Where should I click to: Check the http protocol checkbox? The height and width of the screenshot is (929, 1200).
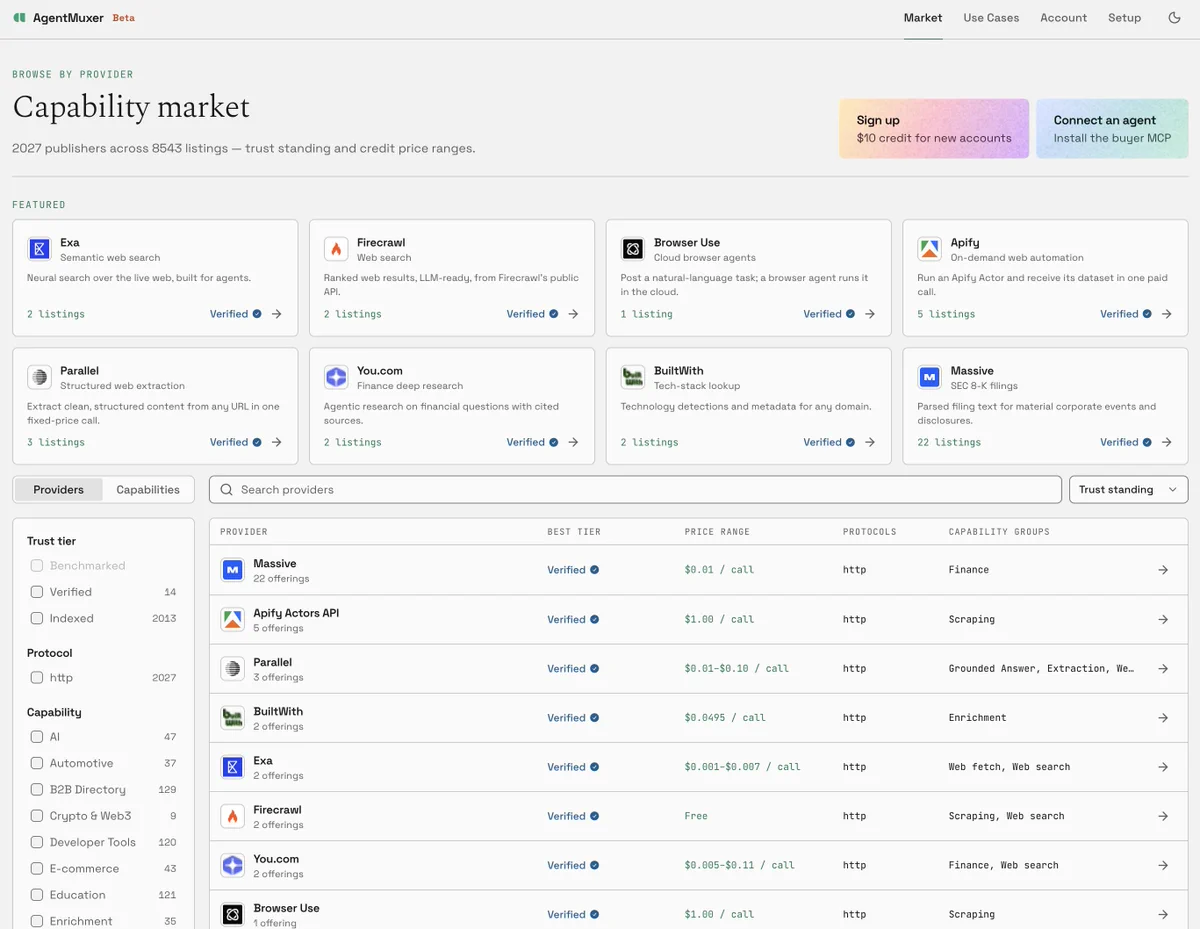click(x=37, y=677)
